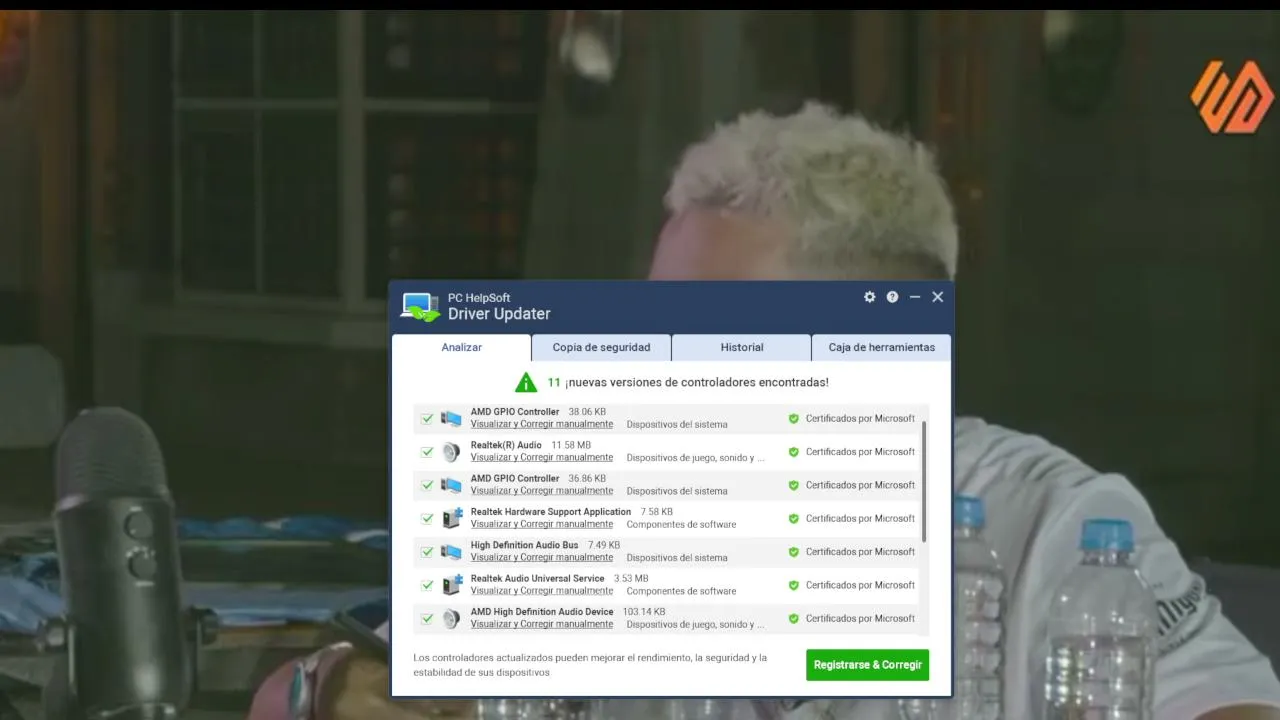Click the 11.58 MB size value
The image size is (1280, 720).
click(571, 445)
